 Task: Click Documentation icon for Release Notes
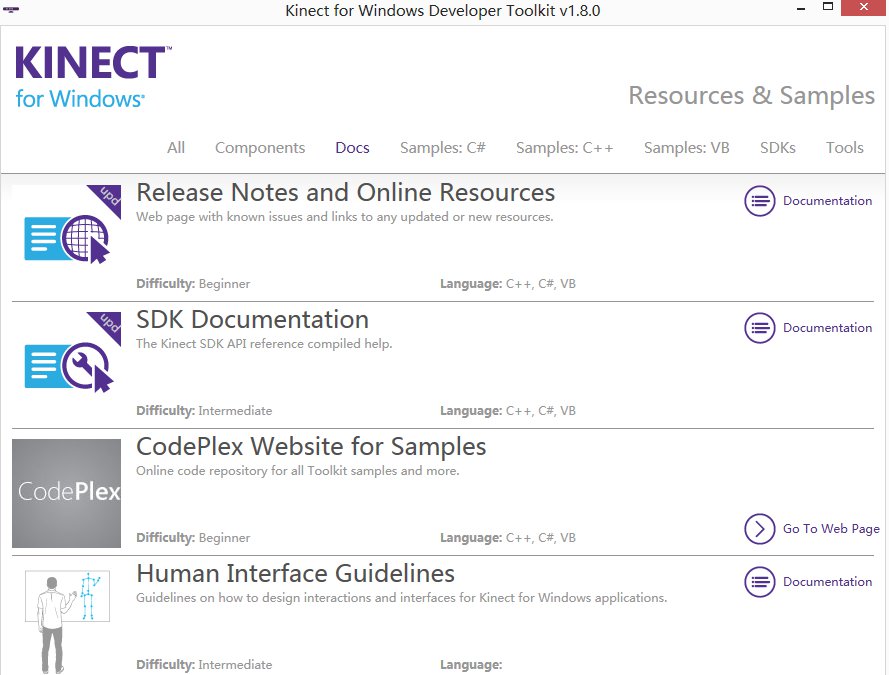tap(759, 201)
